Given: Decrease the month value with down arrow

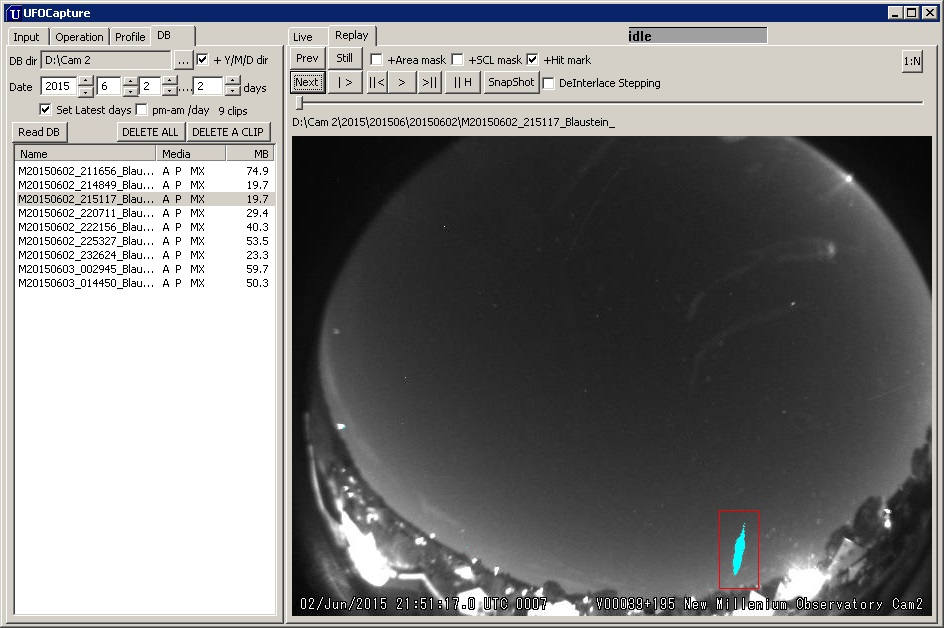Looking at the screenshot, I should point(130,92).
